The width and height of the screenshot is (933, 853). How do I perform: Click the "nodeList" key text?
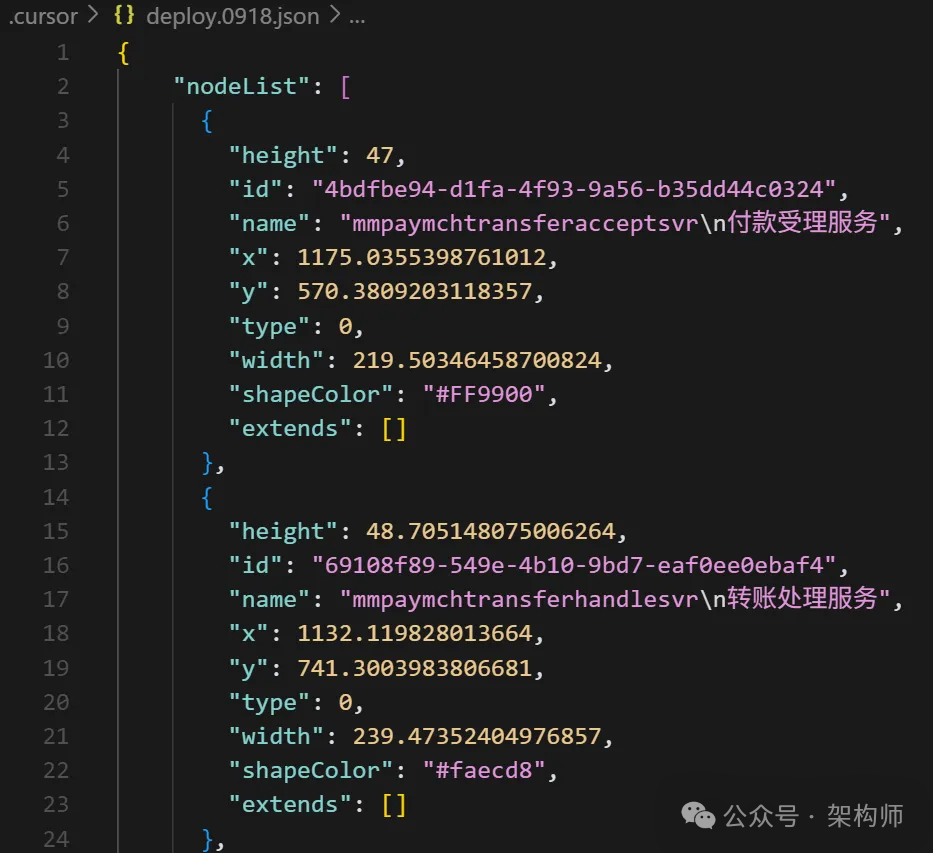(x=242, y=87)
